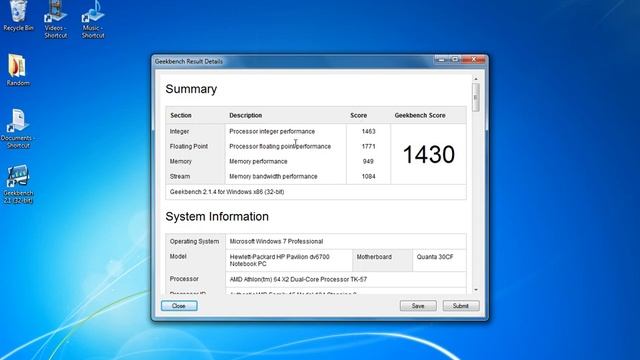The width and height of the screenshot is (640, 360).
Task: Click 'Memory performance' description text
Action: click(x=258, y=161)
